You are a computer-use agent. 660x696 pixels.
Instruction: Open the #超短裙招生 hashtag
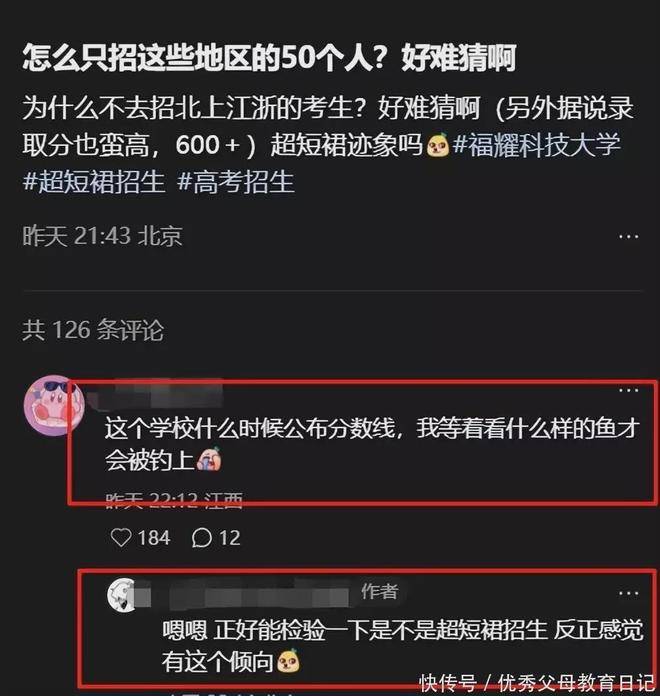[94, 182]
